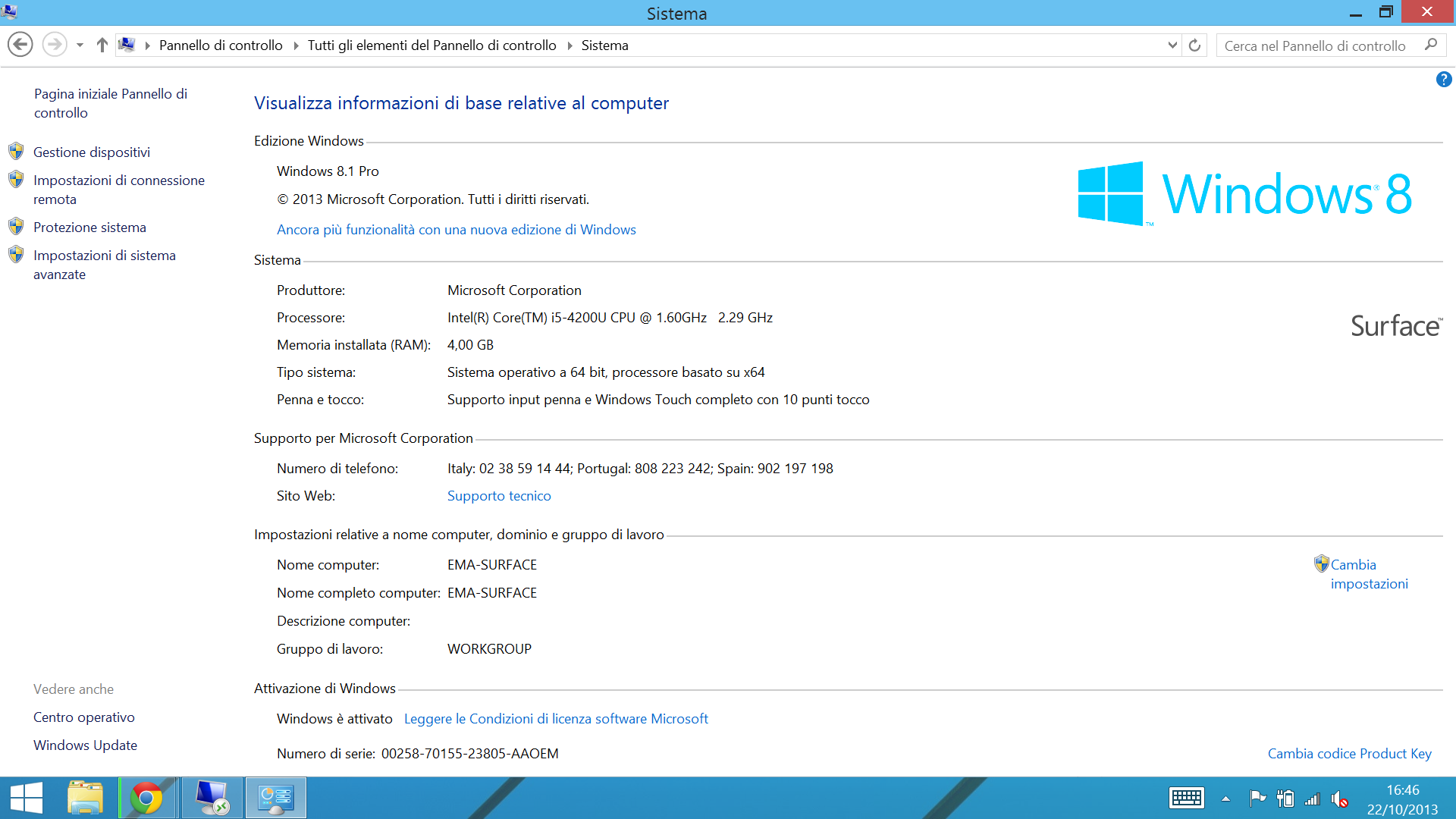The width and height of the screenshot is (1456, 819).
Task: Open Protezione sistema link
Action: coord(89,227)
